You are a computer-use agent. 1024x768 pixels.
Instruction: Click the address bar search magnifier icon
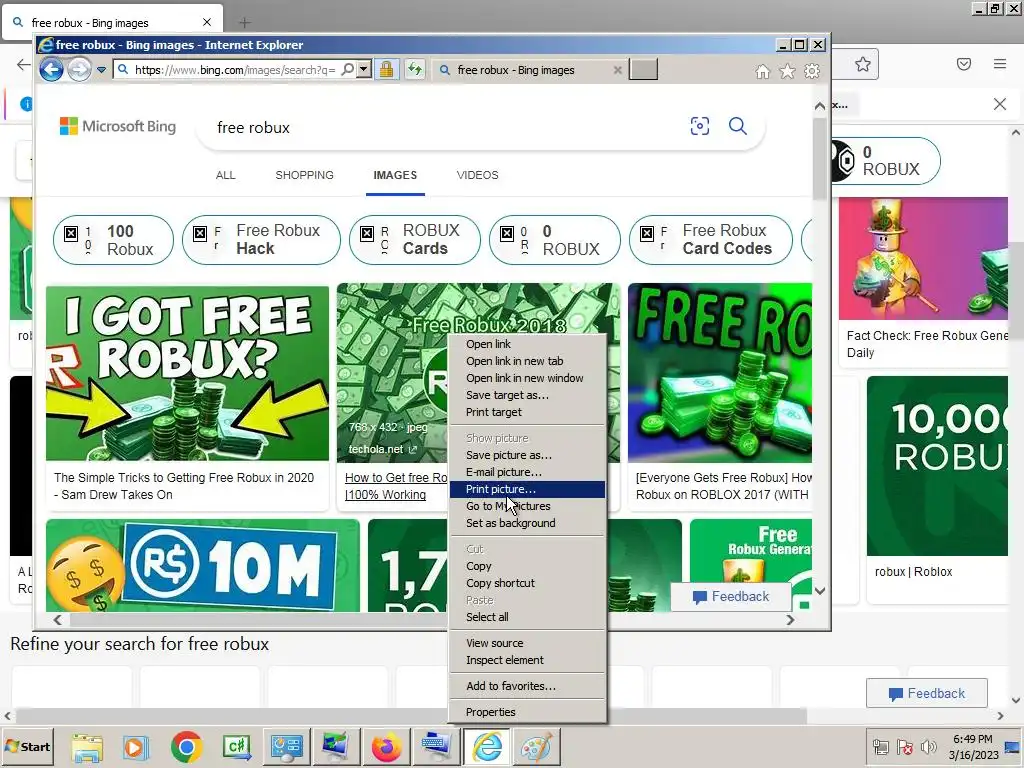(x=349, y=69)
